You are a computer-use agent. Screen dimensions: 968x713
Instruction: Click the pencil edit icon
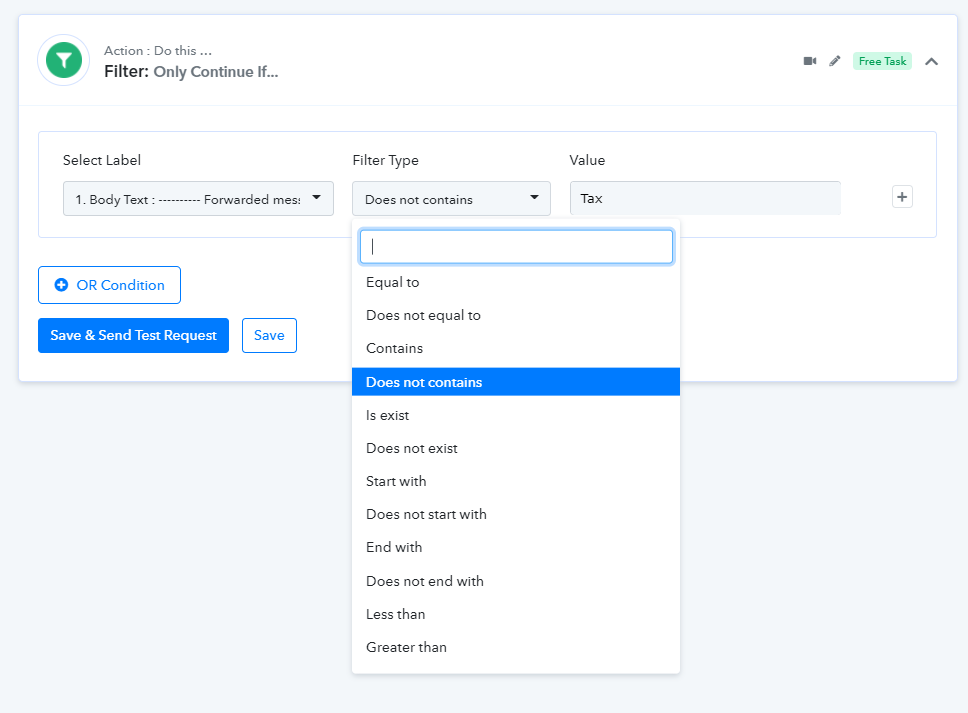click(835, 61)
